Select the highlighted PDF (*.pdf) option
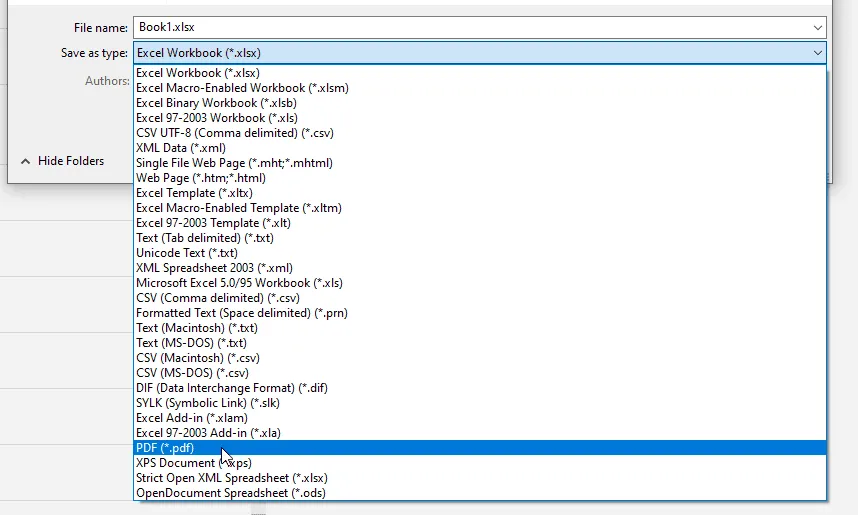Image resolution: width=858 pixels, height=515 pixels. pos(479,448)
